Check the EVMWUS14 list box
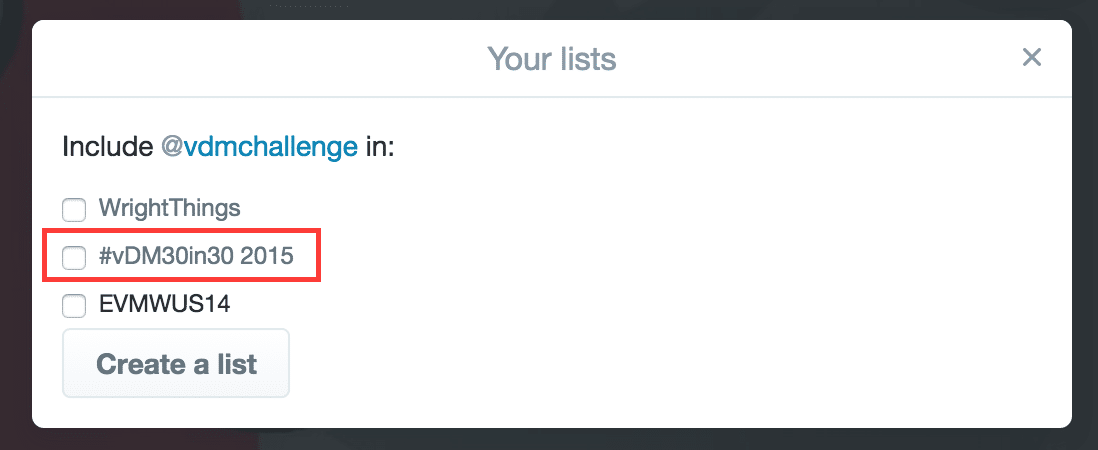Screen dimensions: 1098x450 pos(74,304)
